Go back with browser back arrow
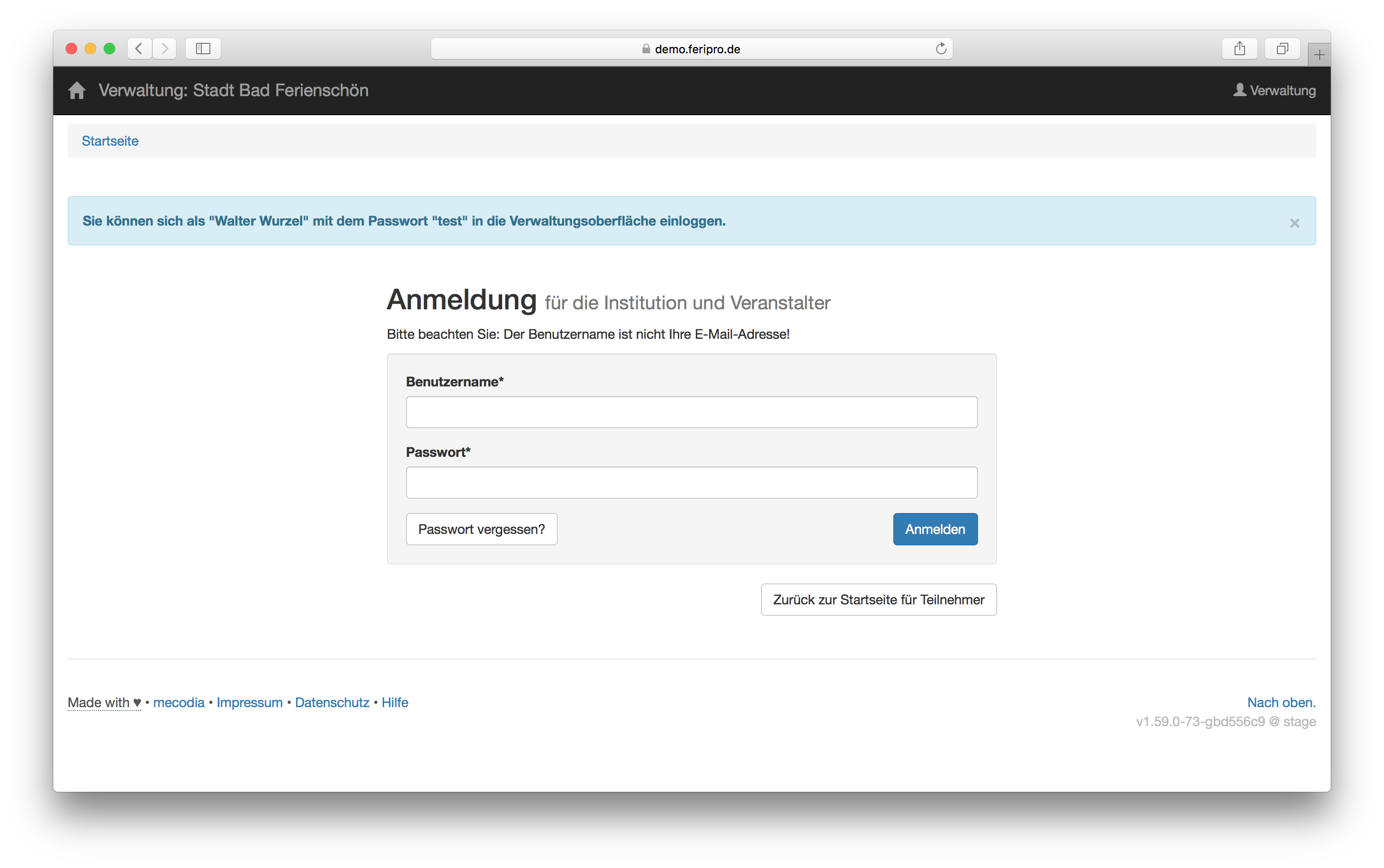 (139, 49)
